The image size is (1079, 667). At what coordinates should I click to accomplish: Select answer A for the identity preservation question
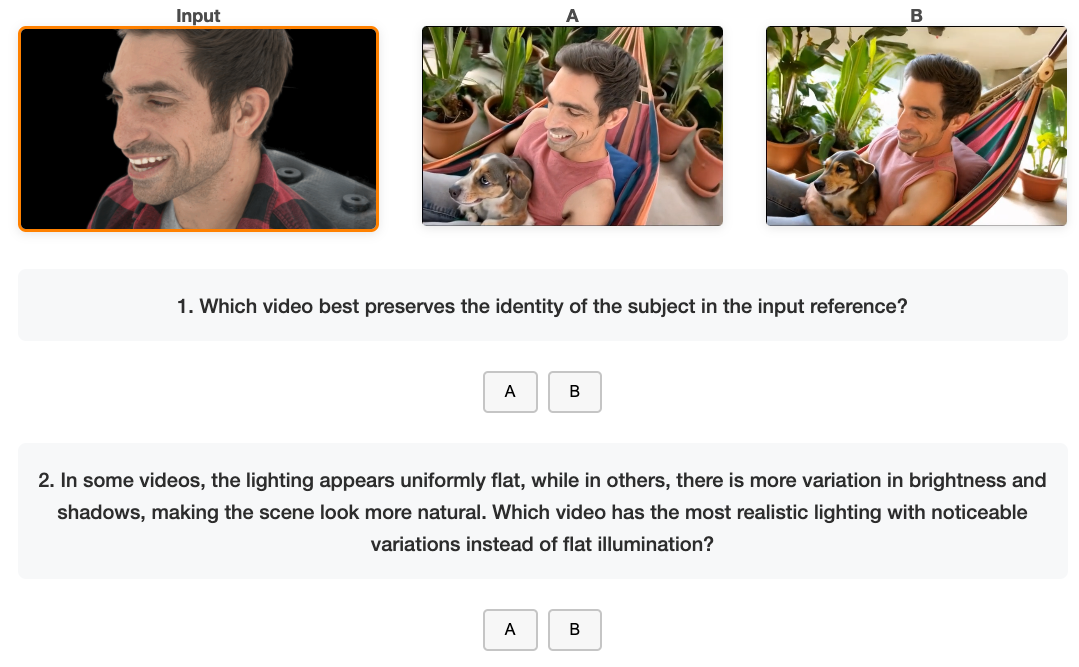pos(510,392)
